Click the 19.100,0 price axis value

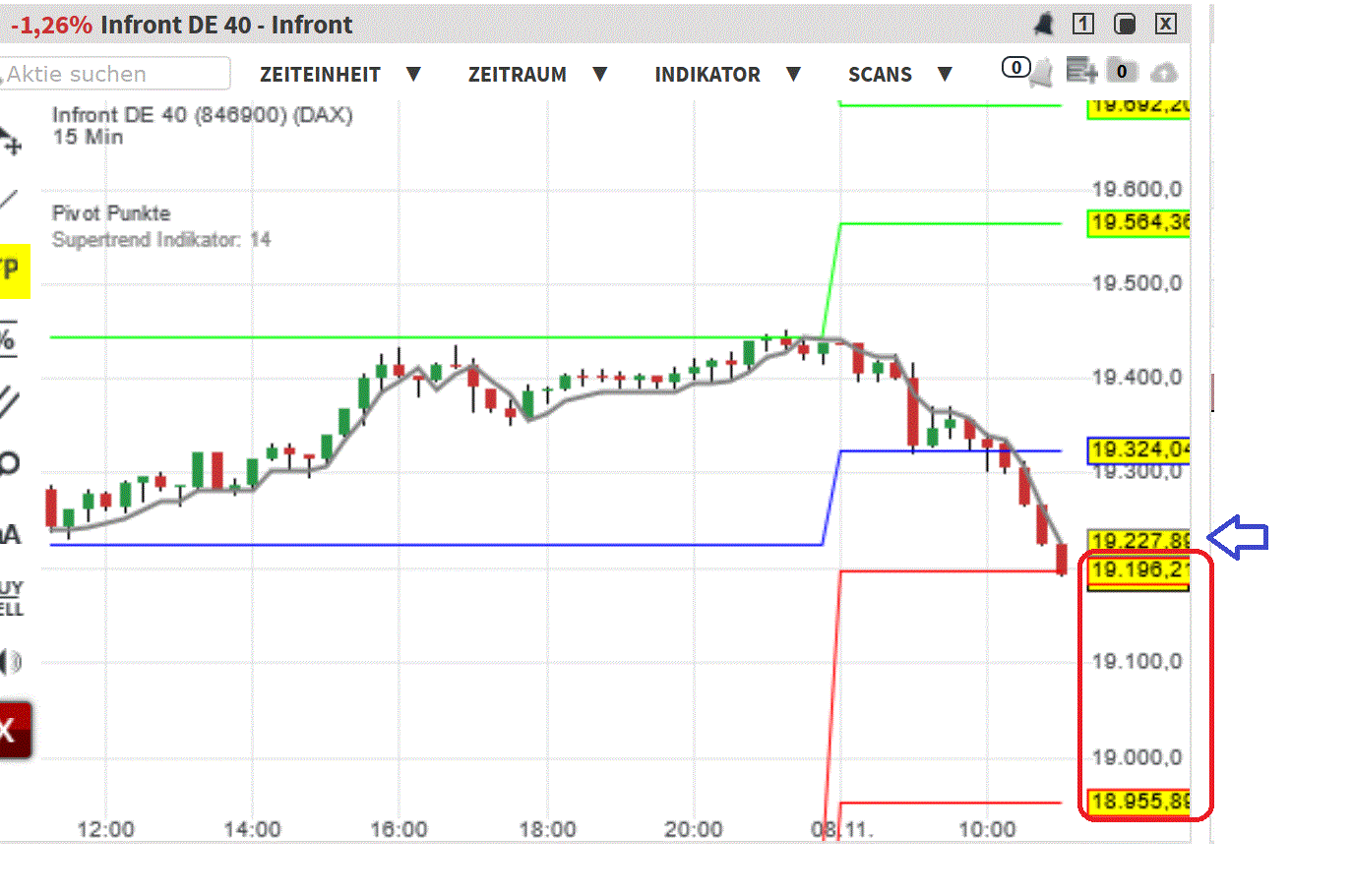(1137, 662)
